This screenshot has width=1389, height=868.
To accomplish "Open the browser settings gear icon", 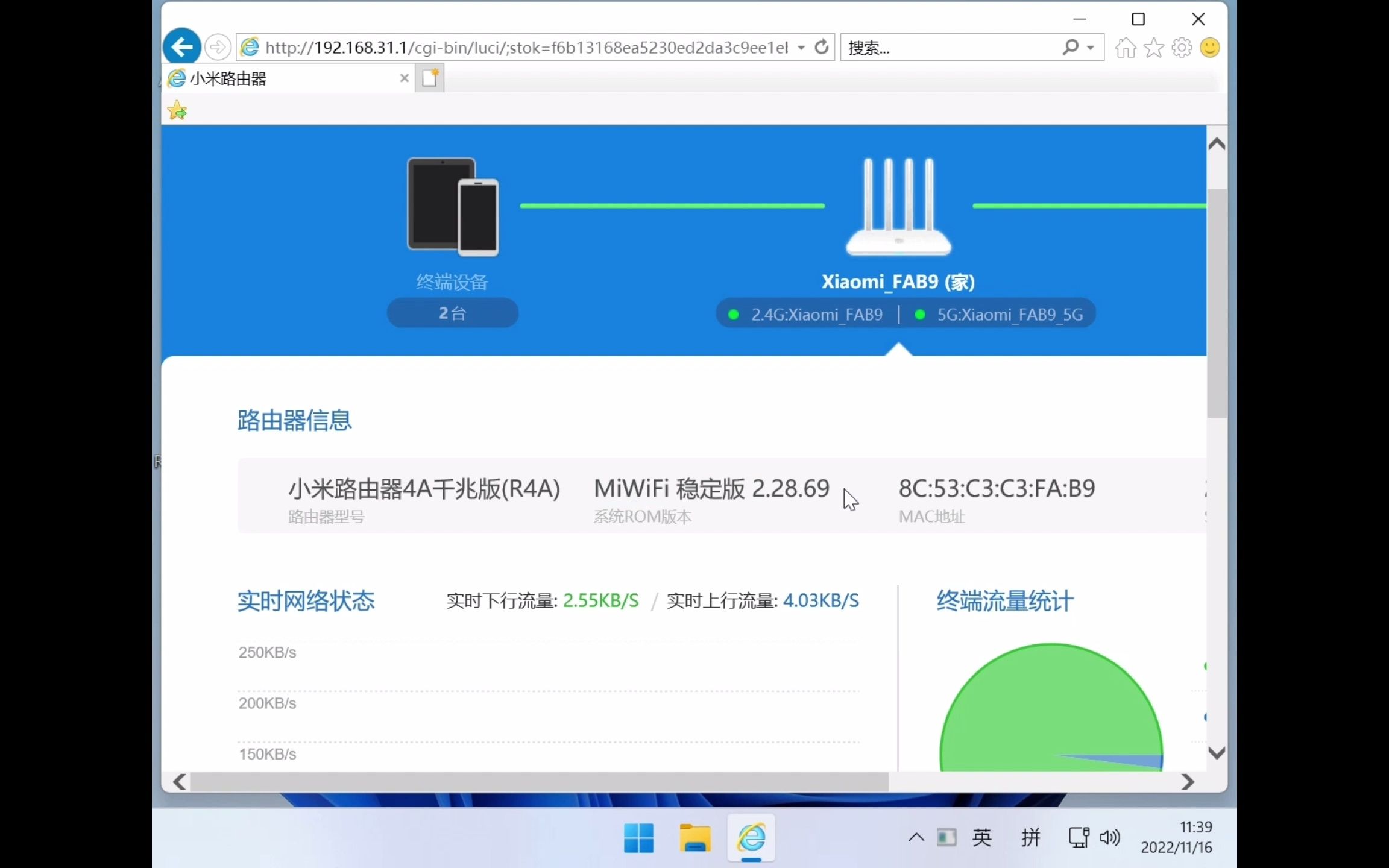I will (1182, 48).
